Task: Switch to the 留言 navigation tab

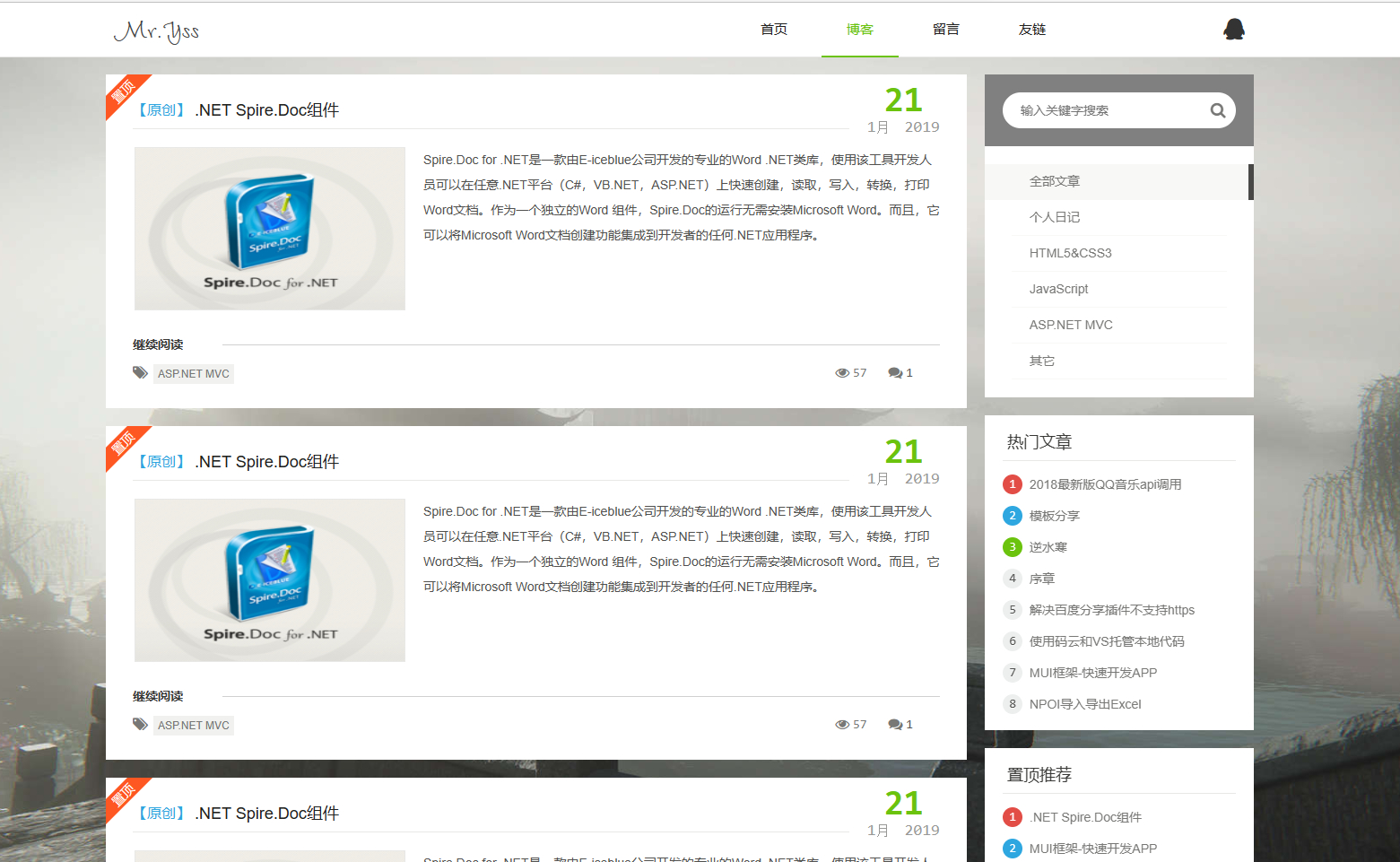Action: point(946,30)
